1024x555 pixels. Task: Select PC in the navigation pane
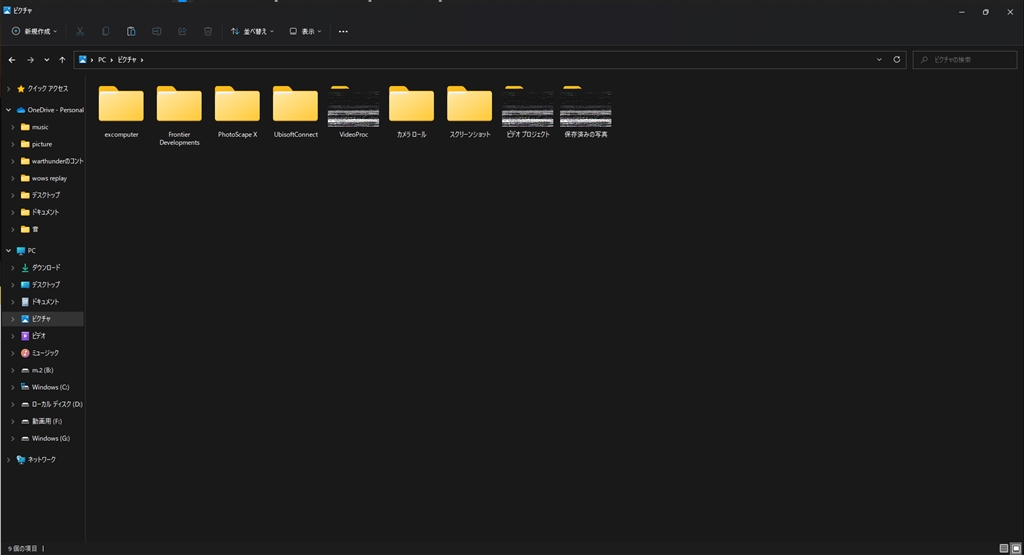click(x=26, y=250)
